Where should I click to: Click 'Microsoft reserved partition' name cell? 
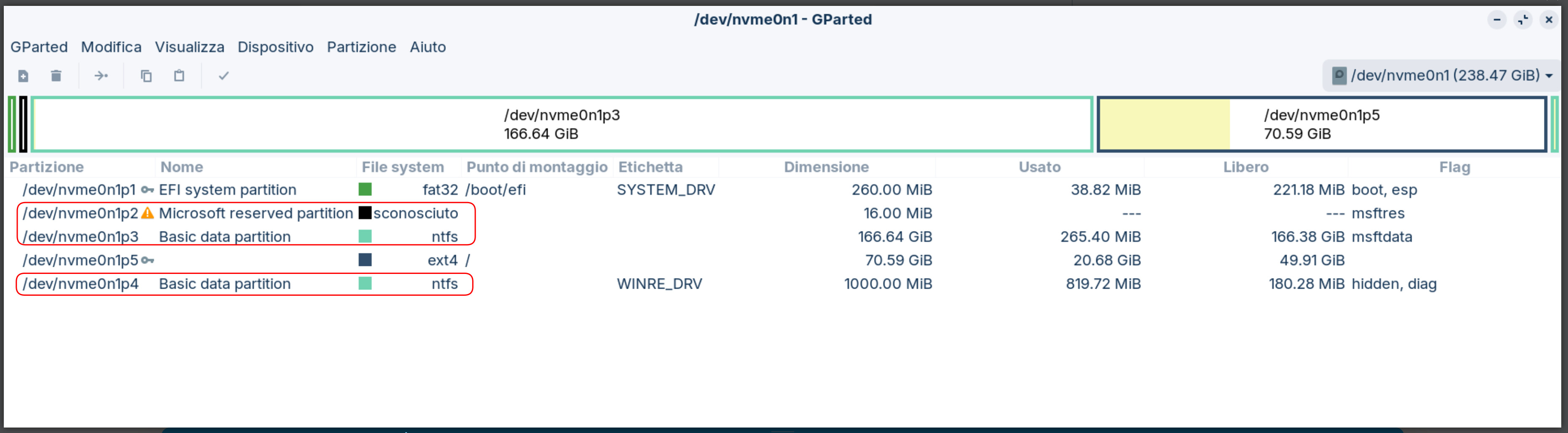click(256, 213)
